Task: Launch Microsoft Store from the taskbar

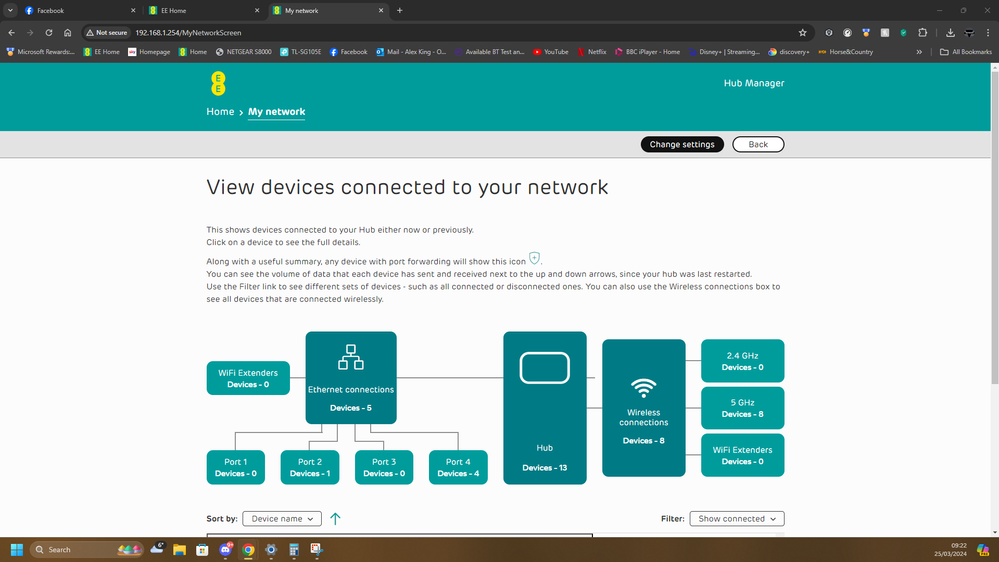Action: coord(203,549)
